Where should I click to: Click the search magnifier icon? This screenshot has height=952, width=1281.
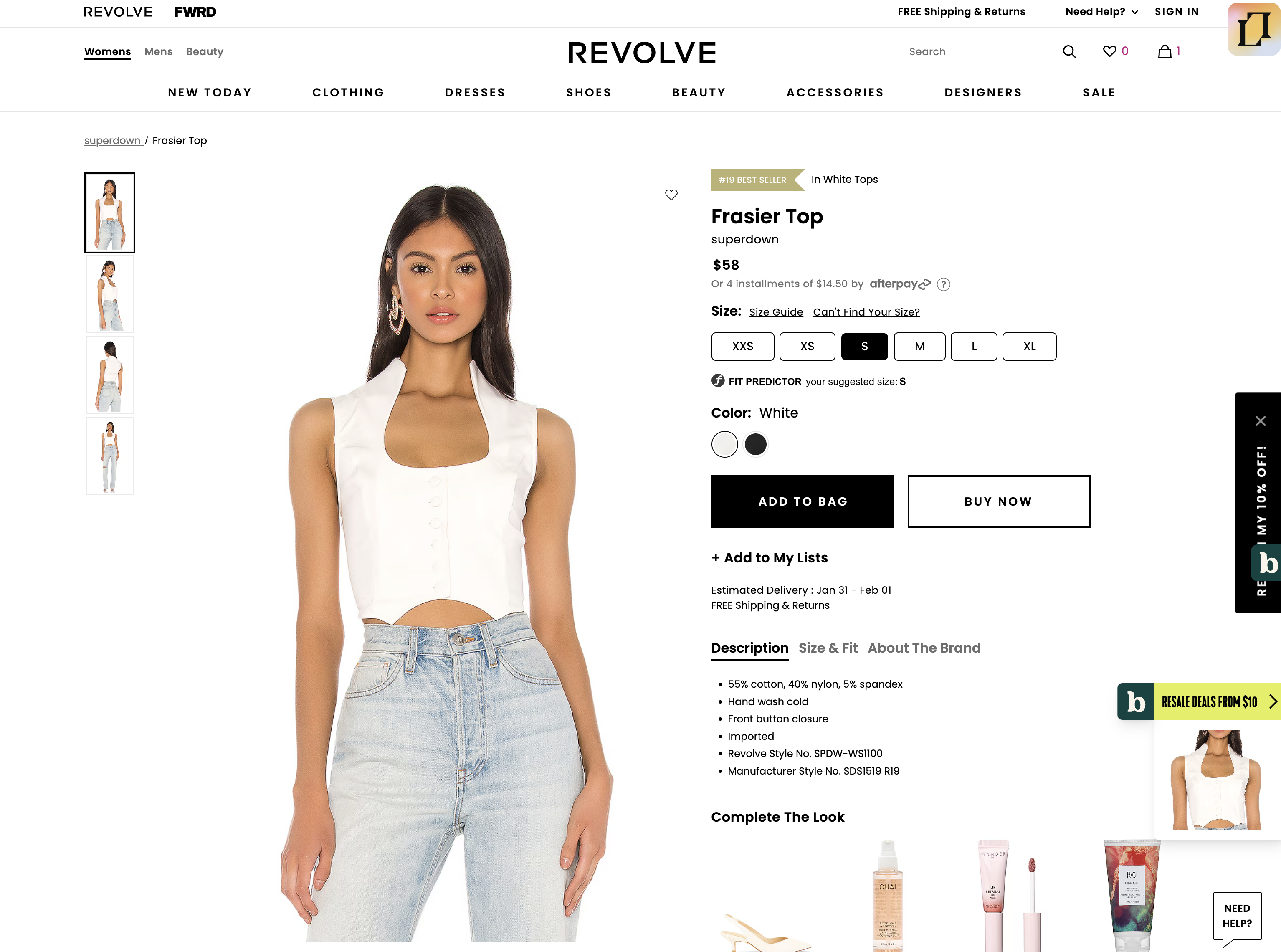click(1069, 52)
